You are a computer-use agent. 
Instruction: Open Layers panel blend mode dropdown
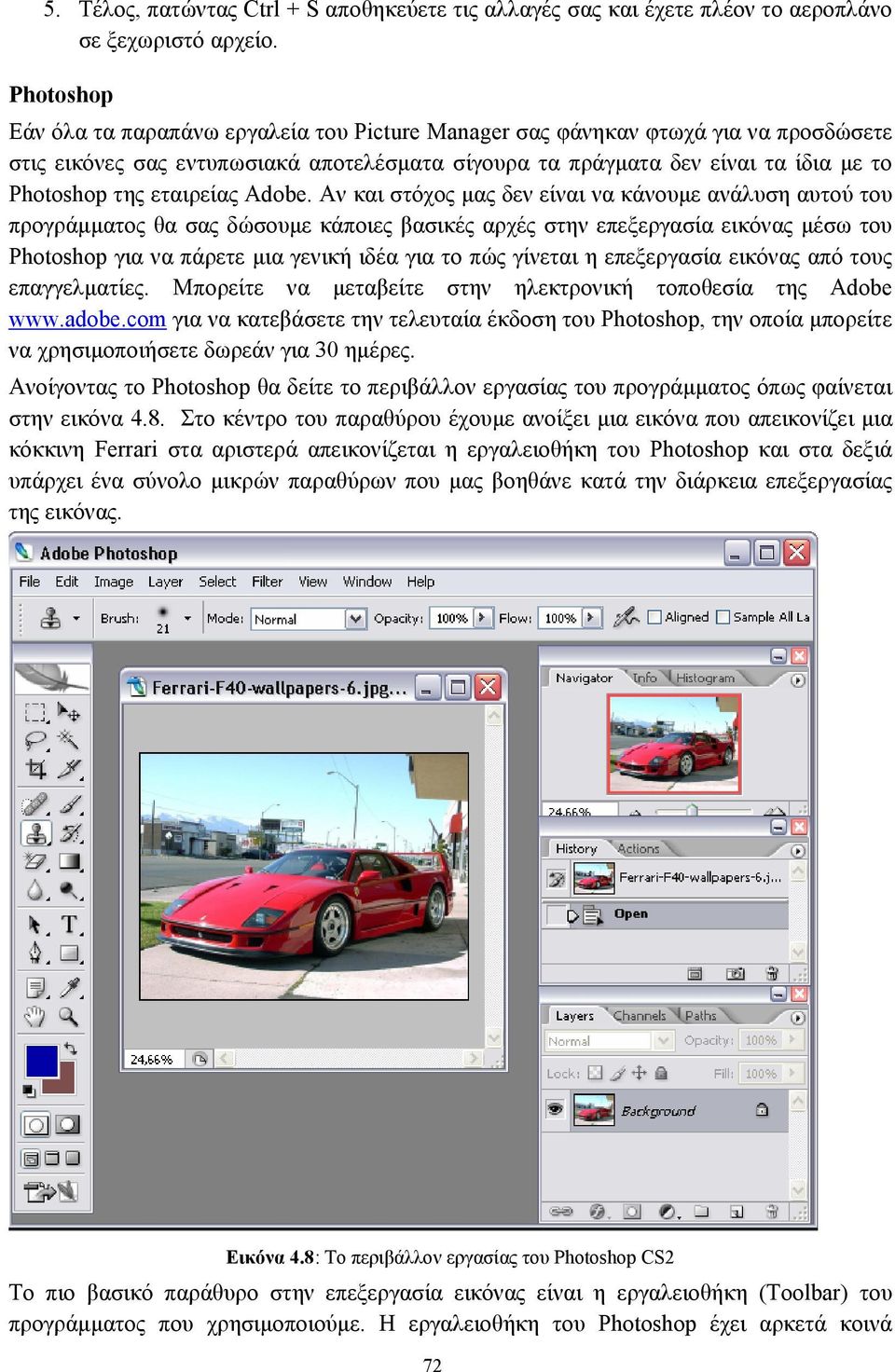(609, 1040)
